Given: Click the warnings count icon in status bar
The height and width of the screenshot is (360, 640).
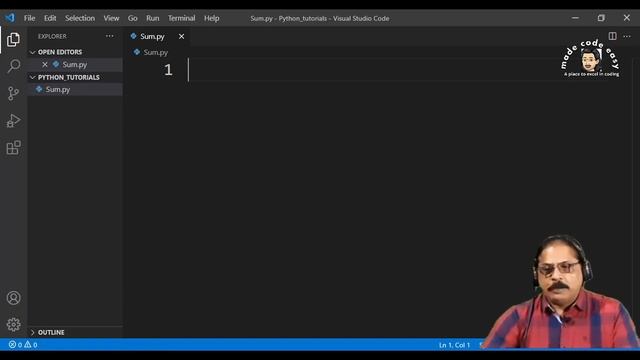Looking at the screenshot, I should (31, 345).
